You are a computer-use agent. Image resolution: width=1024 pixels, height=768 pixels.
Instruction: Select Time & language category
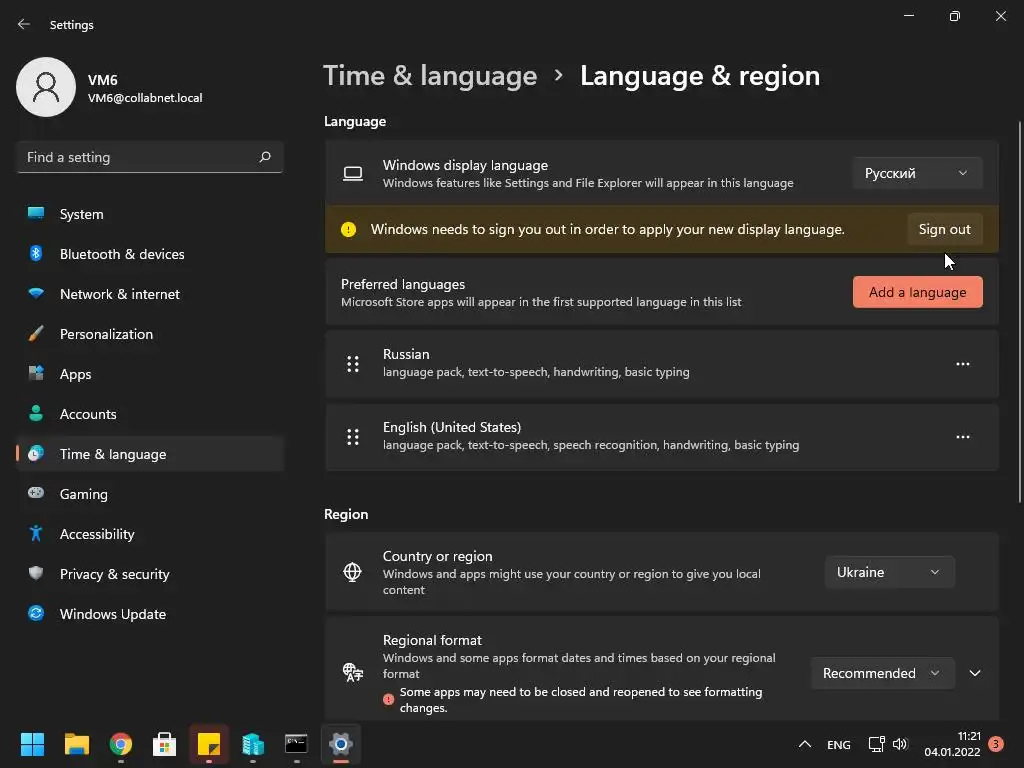(x=150, y=454)
